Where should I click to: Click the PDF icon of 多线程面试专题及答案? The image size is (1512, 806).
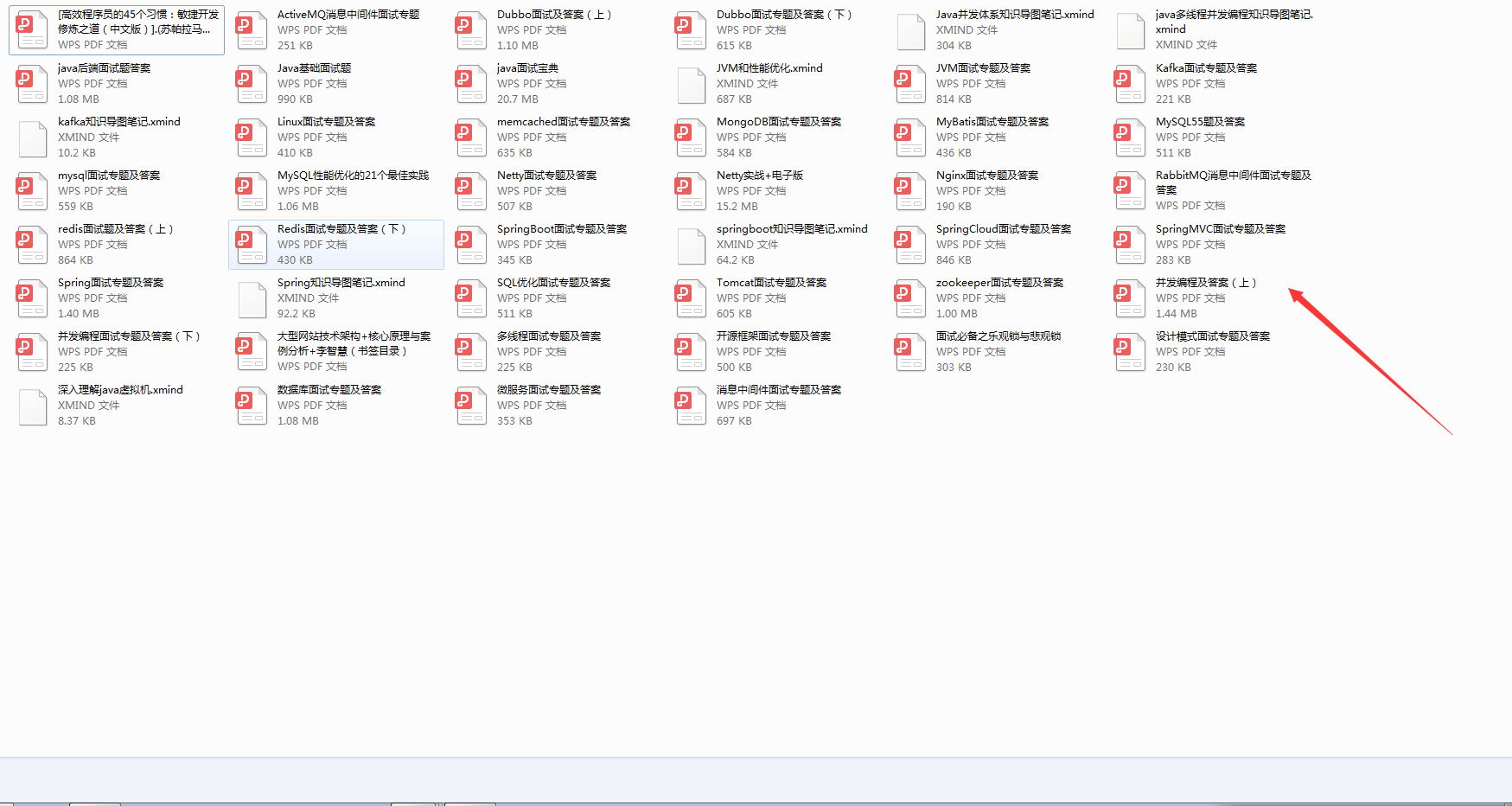click(471, 352)
